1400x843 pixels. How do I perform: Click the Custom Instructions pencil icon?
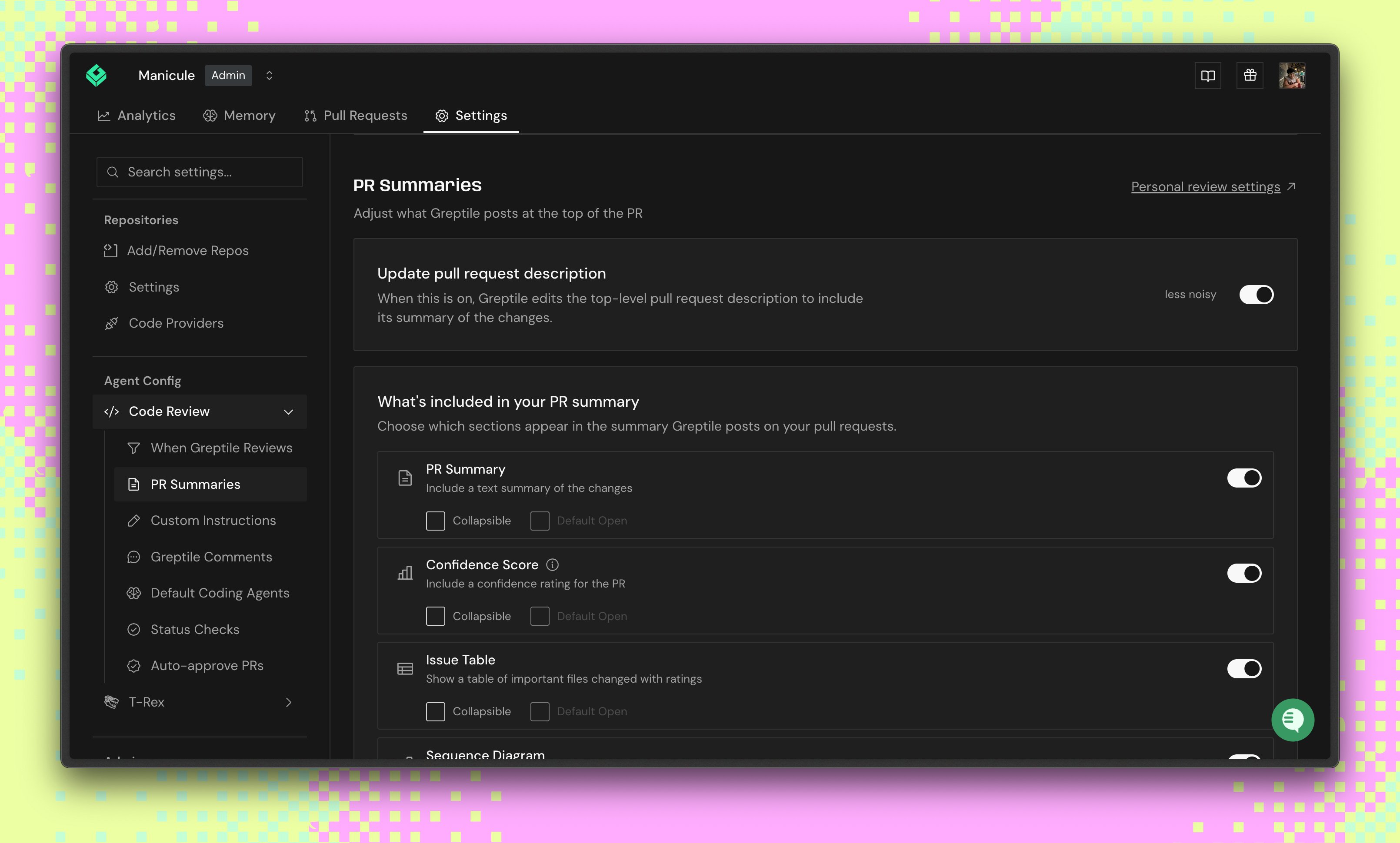[x=133, y=521]
